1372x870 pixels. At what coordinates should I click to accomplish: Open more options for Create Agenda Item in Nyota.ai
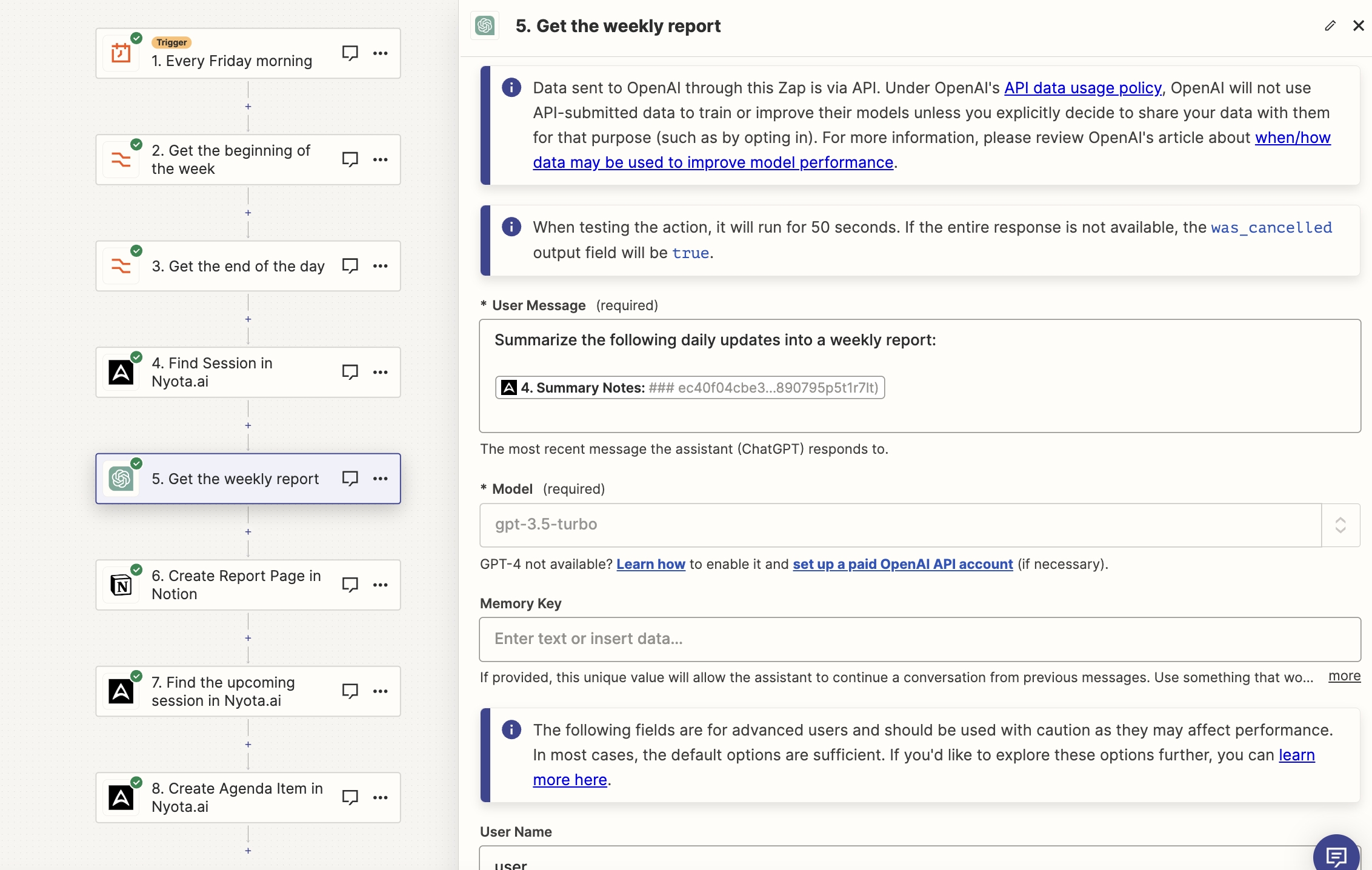pyautogui.click(x=381, y=797)
